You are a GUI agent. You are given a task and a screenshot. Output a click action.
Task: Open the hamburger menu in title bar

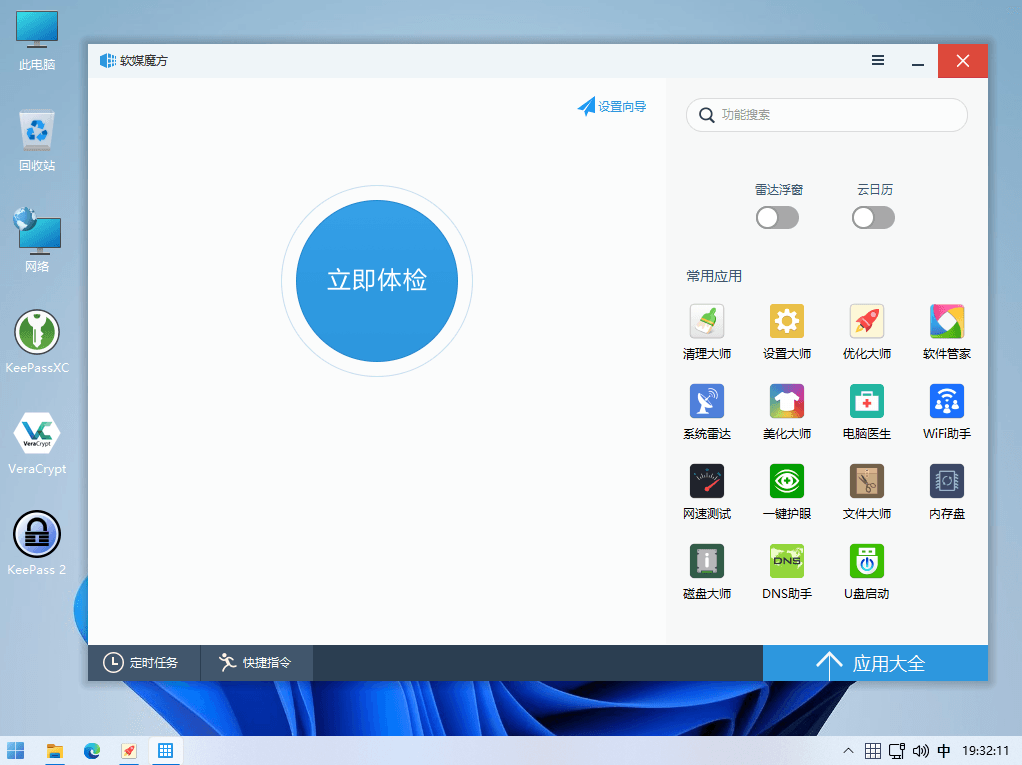pos(878,60)
